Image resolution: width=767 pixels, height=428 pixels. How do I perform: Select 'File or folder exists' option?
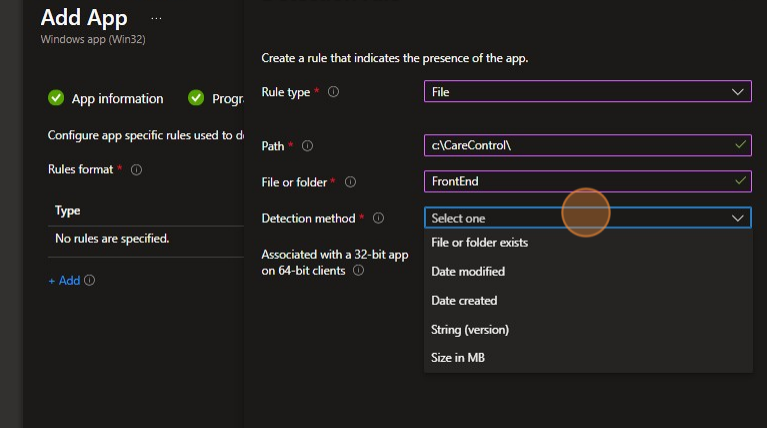pyautogui.click(x=479, y=243)
